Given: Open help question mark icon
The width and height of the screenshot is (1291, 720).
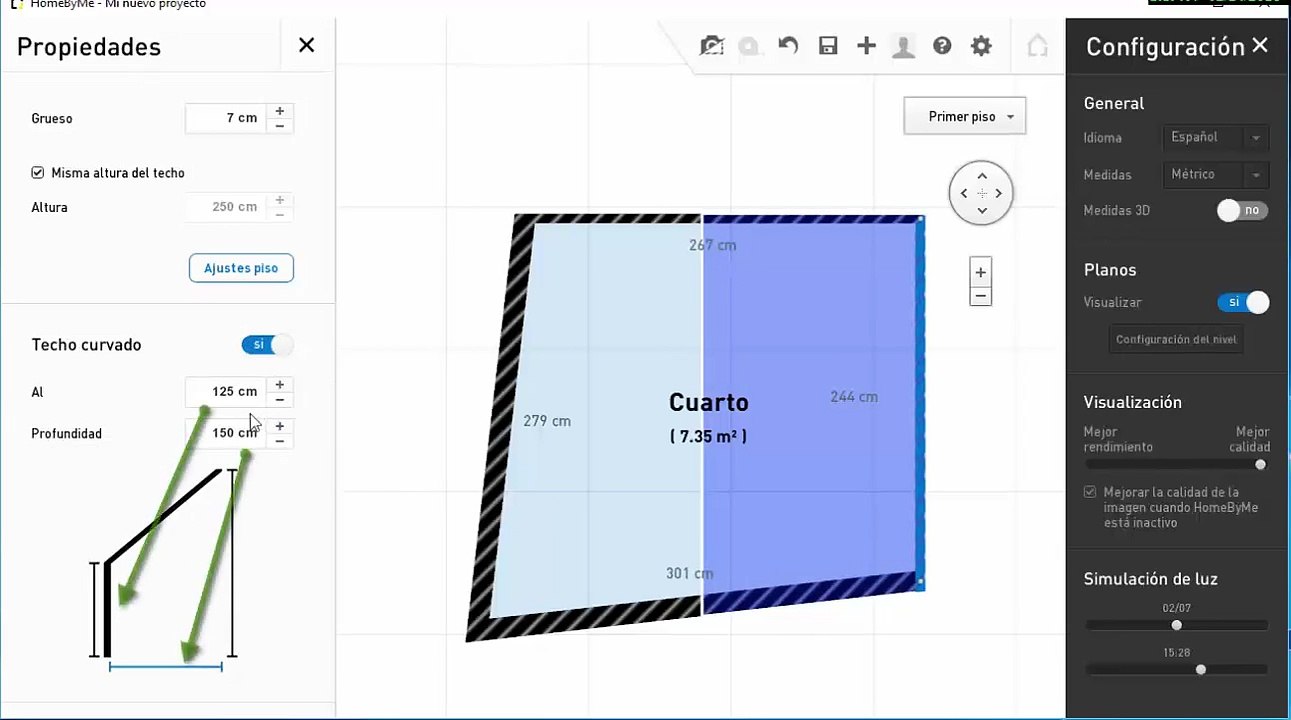Looking at the screenshot, I should pos(942,46).
